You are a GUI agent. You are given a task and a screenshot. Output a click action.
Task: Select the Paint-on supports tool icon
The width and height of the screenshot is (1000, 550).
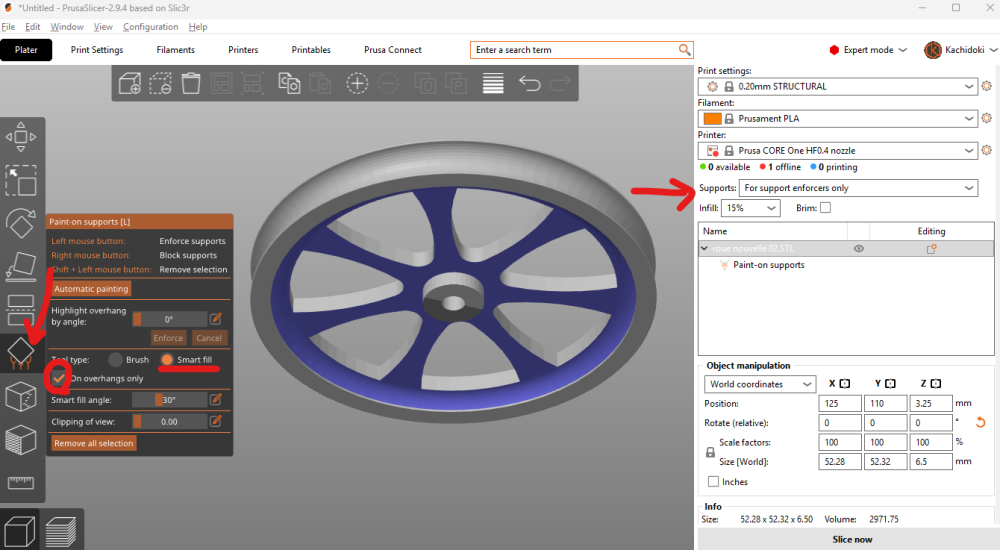[x=21, y=352]
